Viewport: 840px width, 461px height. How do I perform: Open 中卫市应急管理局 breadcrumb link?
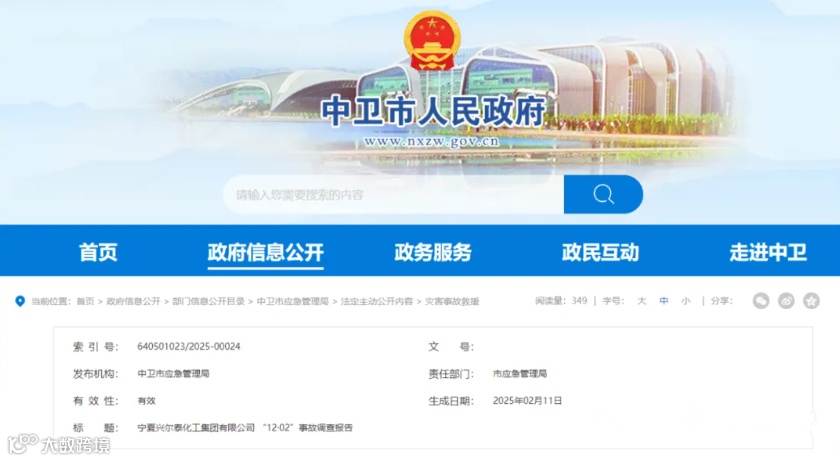click(x=292, y=301)
